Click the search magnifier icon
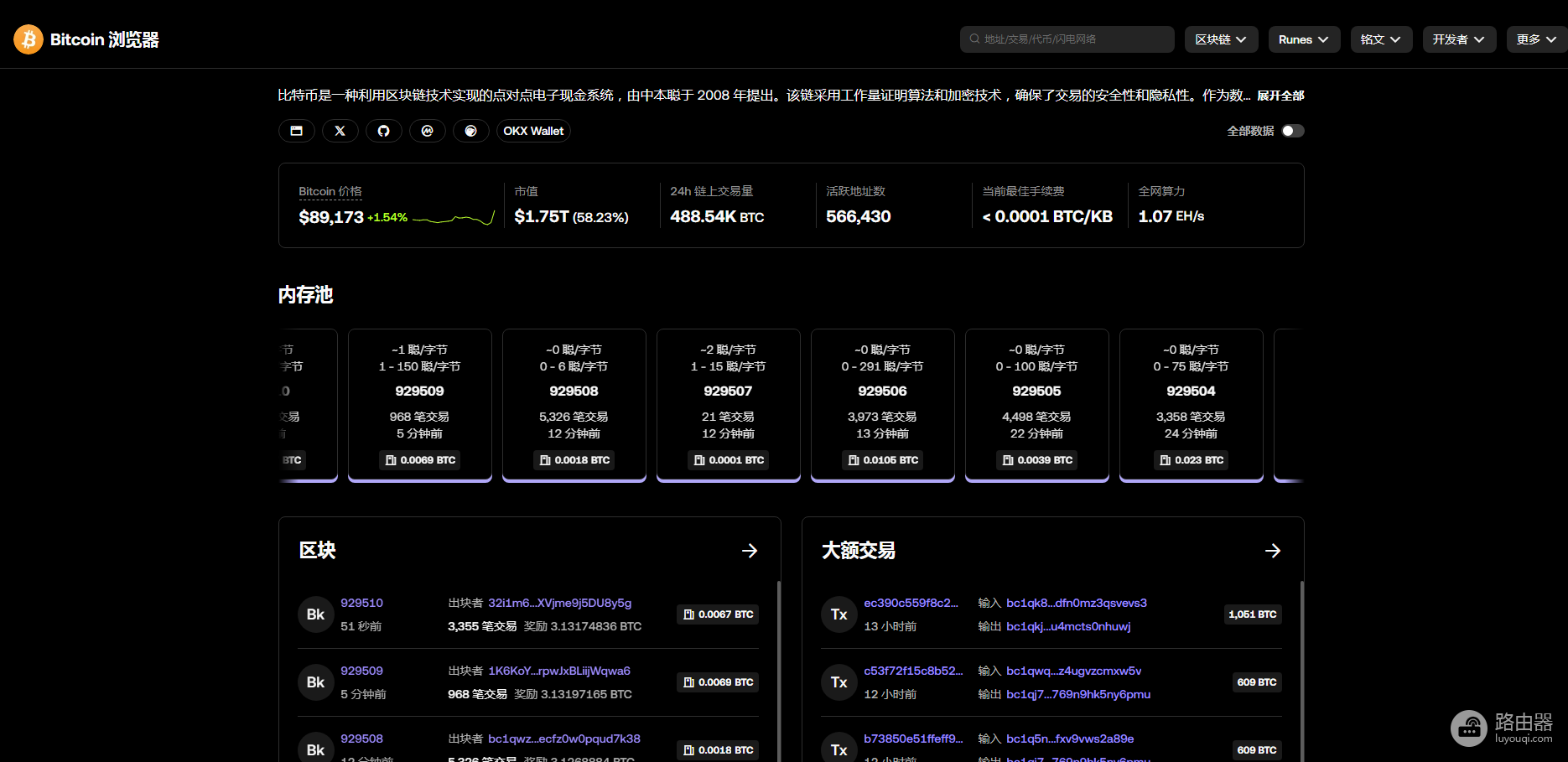 (x=974, y=39)
